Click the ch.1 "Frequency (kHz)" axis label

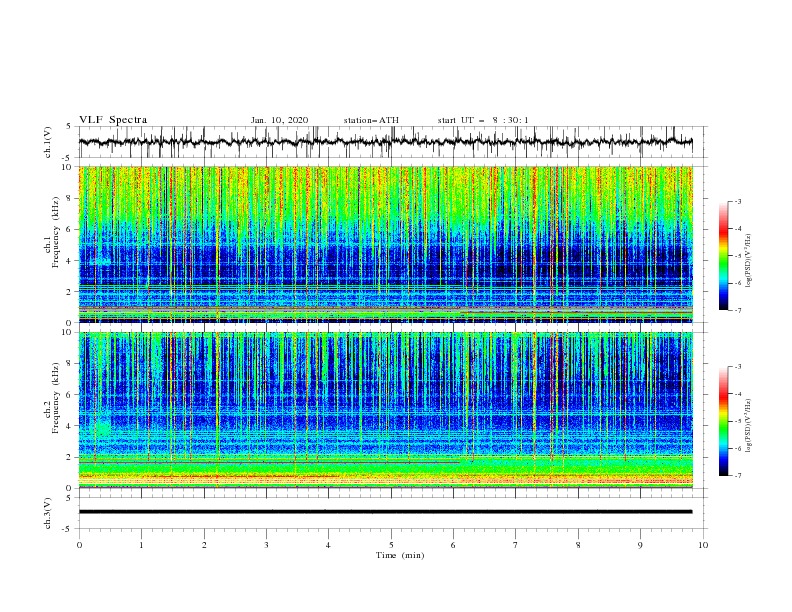(x=56, y=232)
